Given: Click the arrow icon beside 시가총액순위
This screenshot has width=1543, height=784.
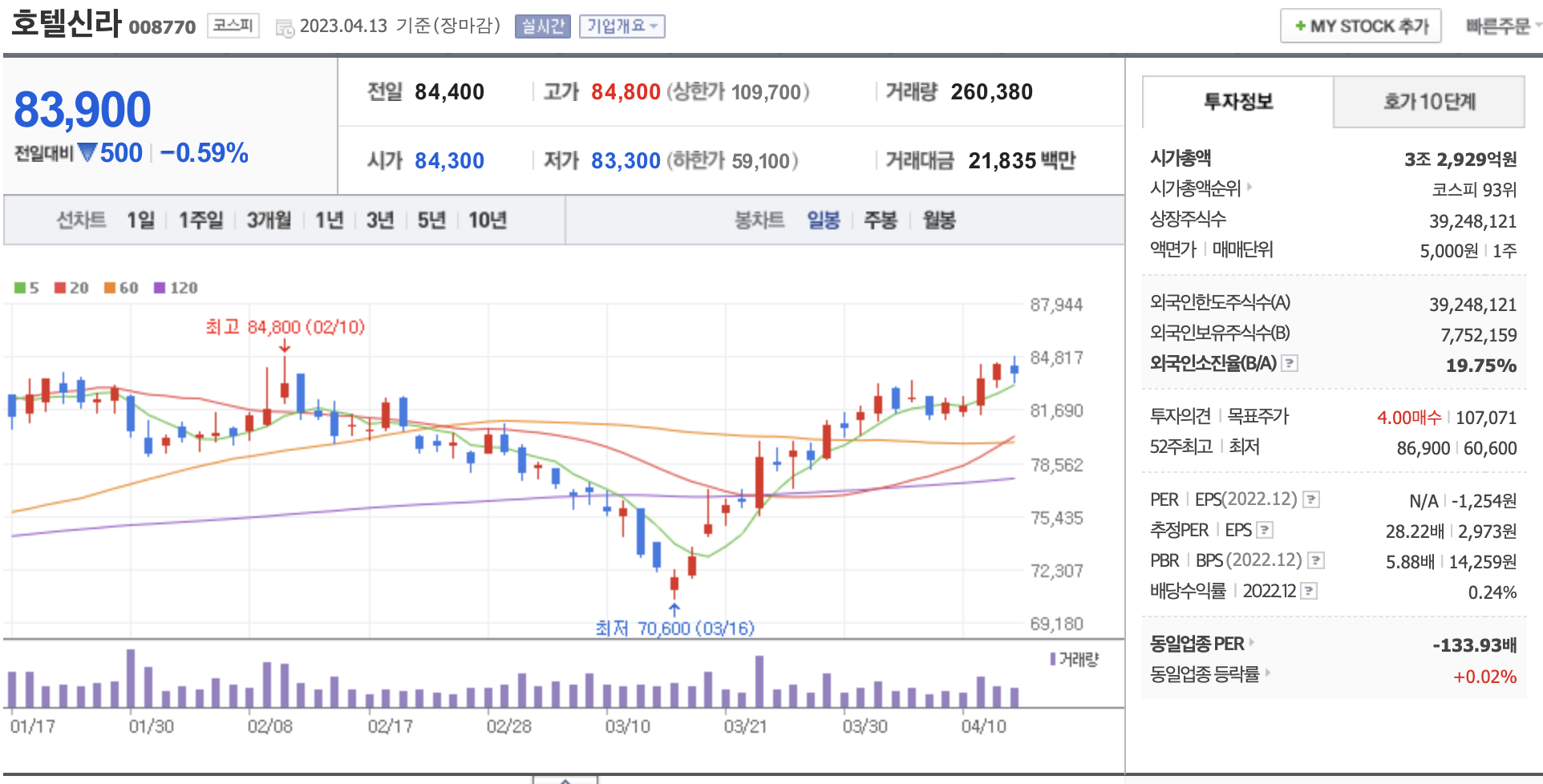Looking at the screenshot, I should 1249,188.
